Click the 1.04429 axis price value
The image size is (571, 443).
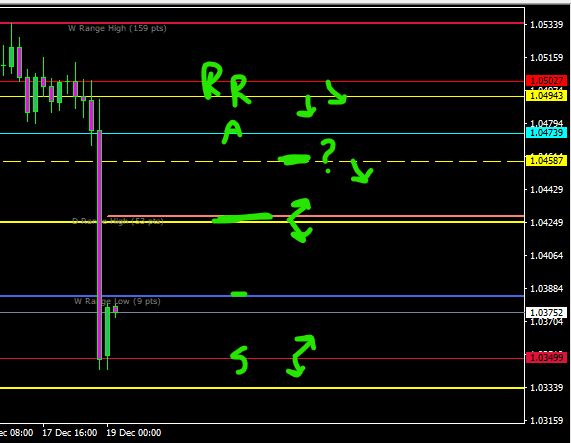click(546, 189)
